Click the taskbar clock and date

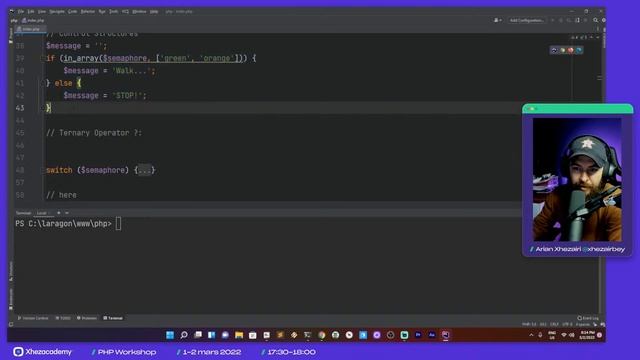(x=587, y=335)
